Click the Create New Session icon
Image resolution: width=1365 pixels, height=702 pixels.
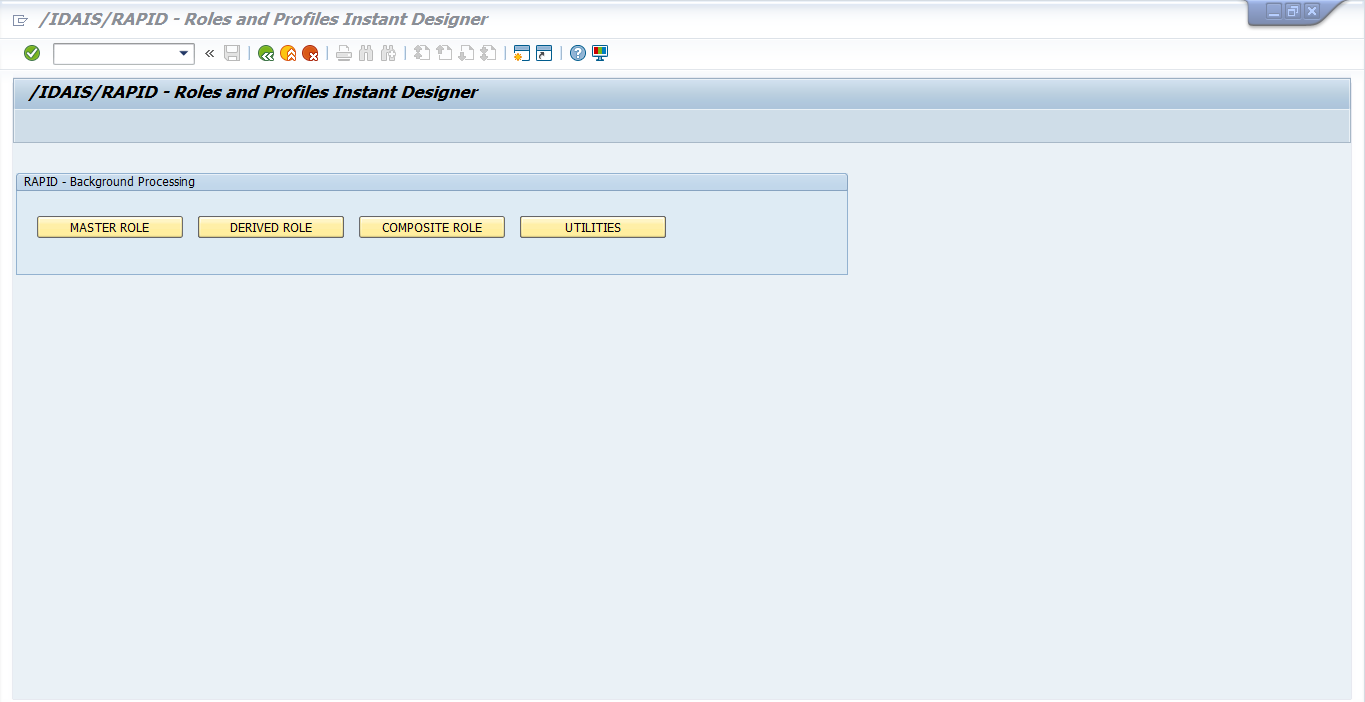pyautogui.click(x=522, y=53)
